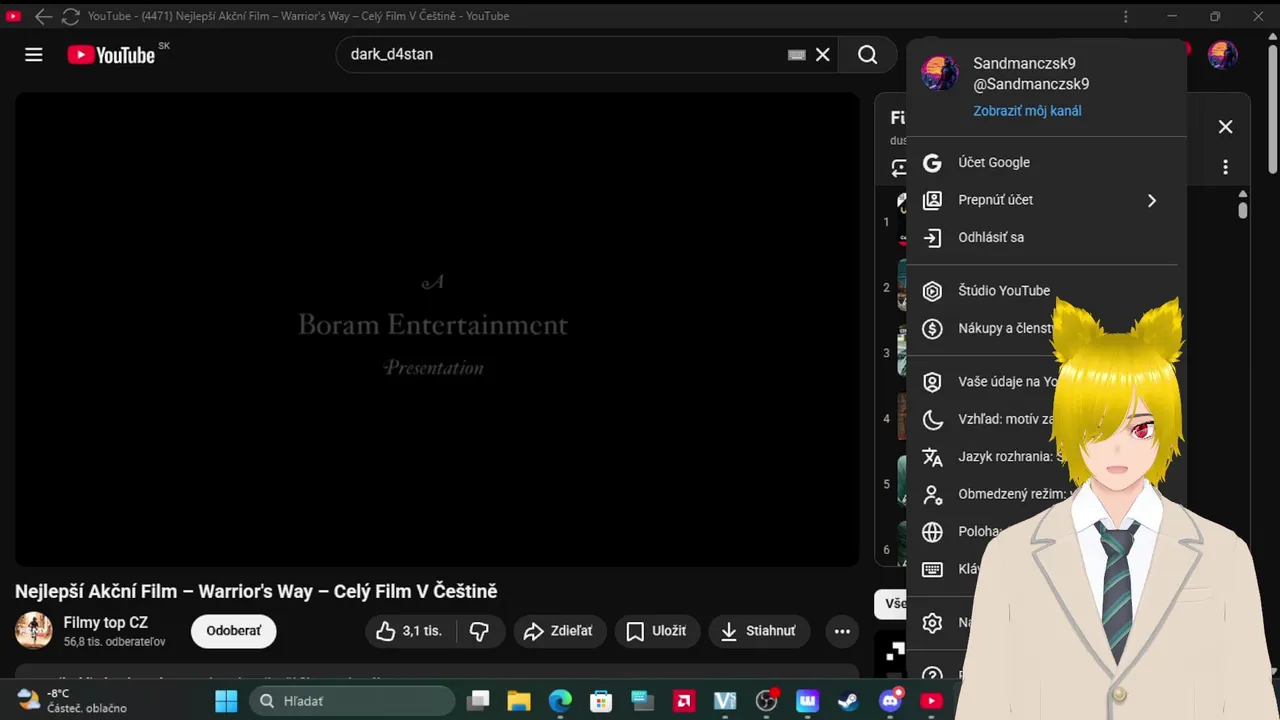Click the account avatar in the top-right corner

coord(1223,55)
